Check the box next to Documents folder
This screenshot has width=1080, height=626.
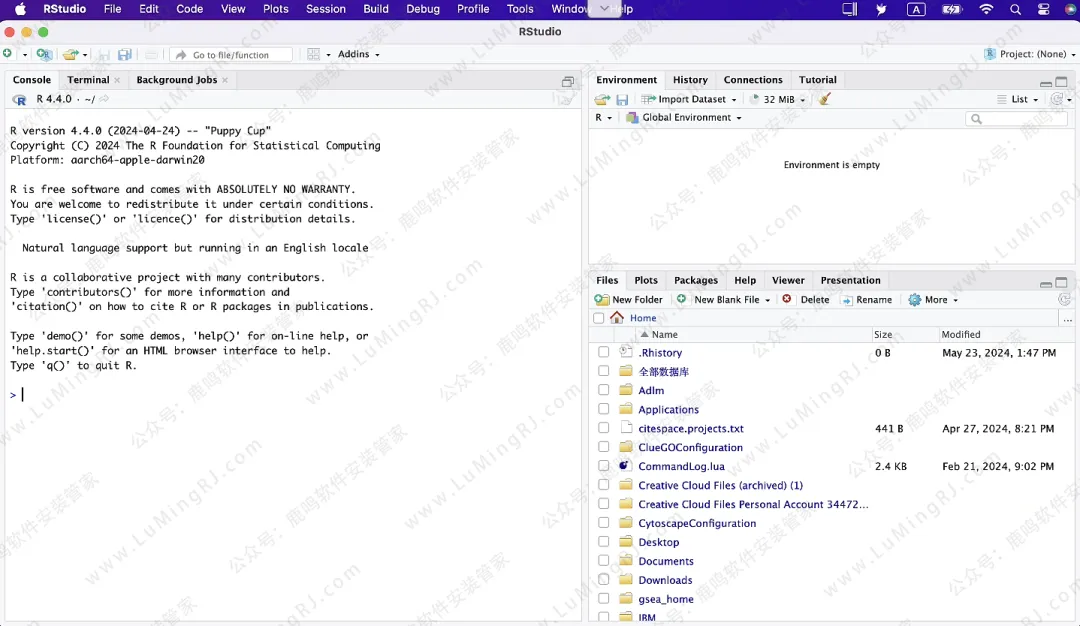[x=603, y=561]
